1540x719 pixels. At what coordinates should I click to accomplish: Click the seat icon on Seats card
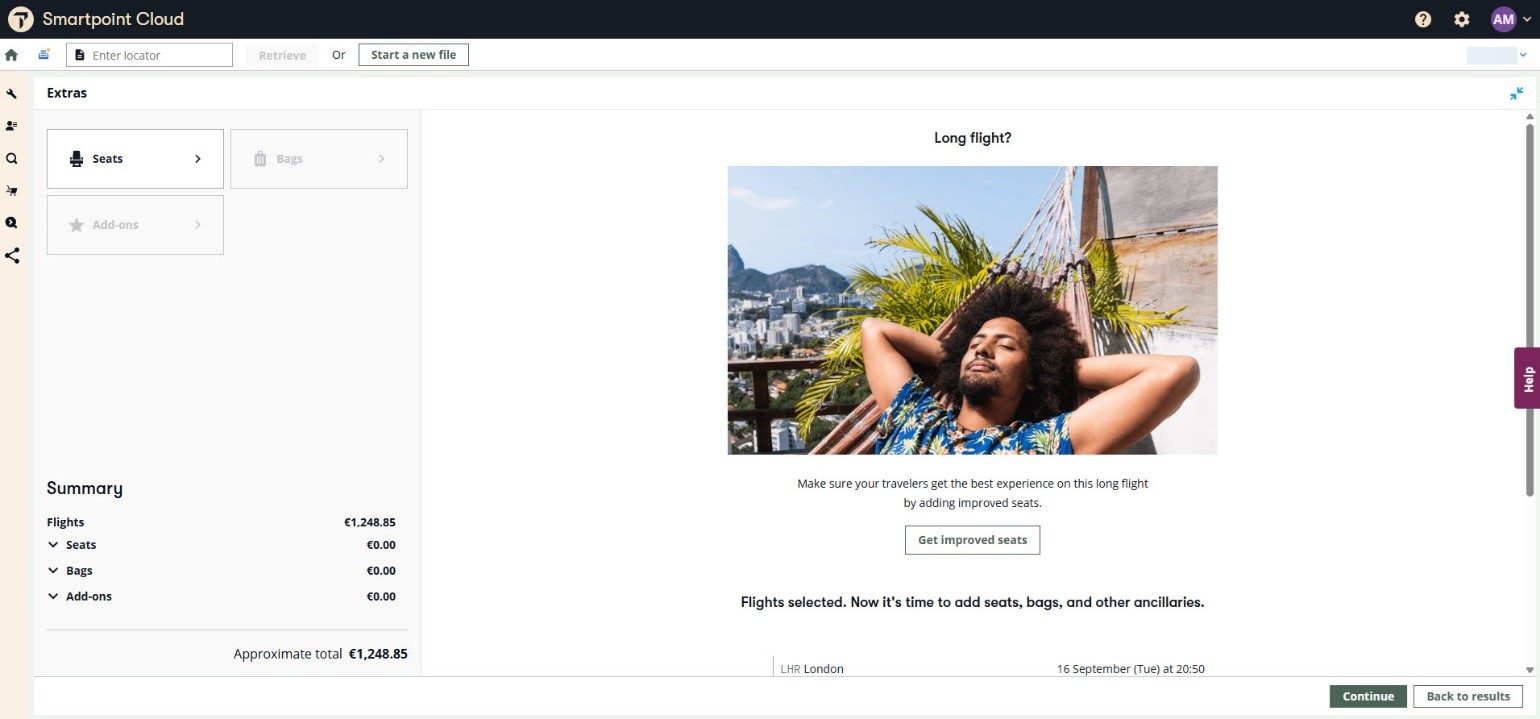76,159
